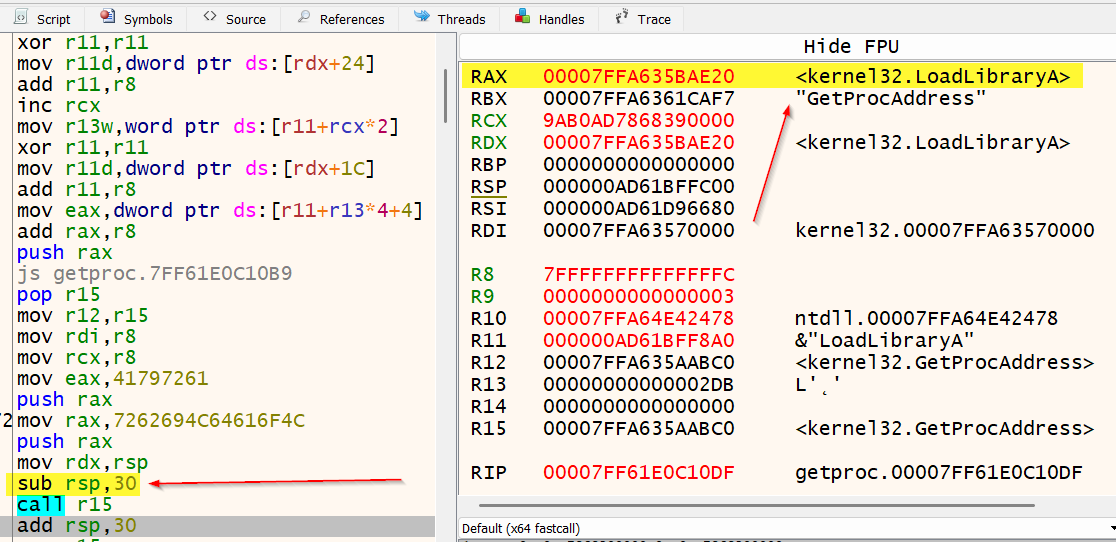1116x542 pixels.
Task: Select the 'sub rsp,30' instruction line
Action: coord(77,484)
